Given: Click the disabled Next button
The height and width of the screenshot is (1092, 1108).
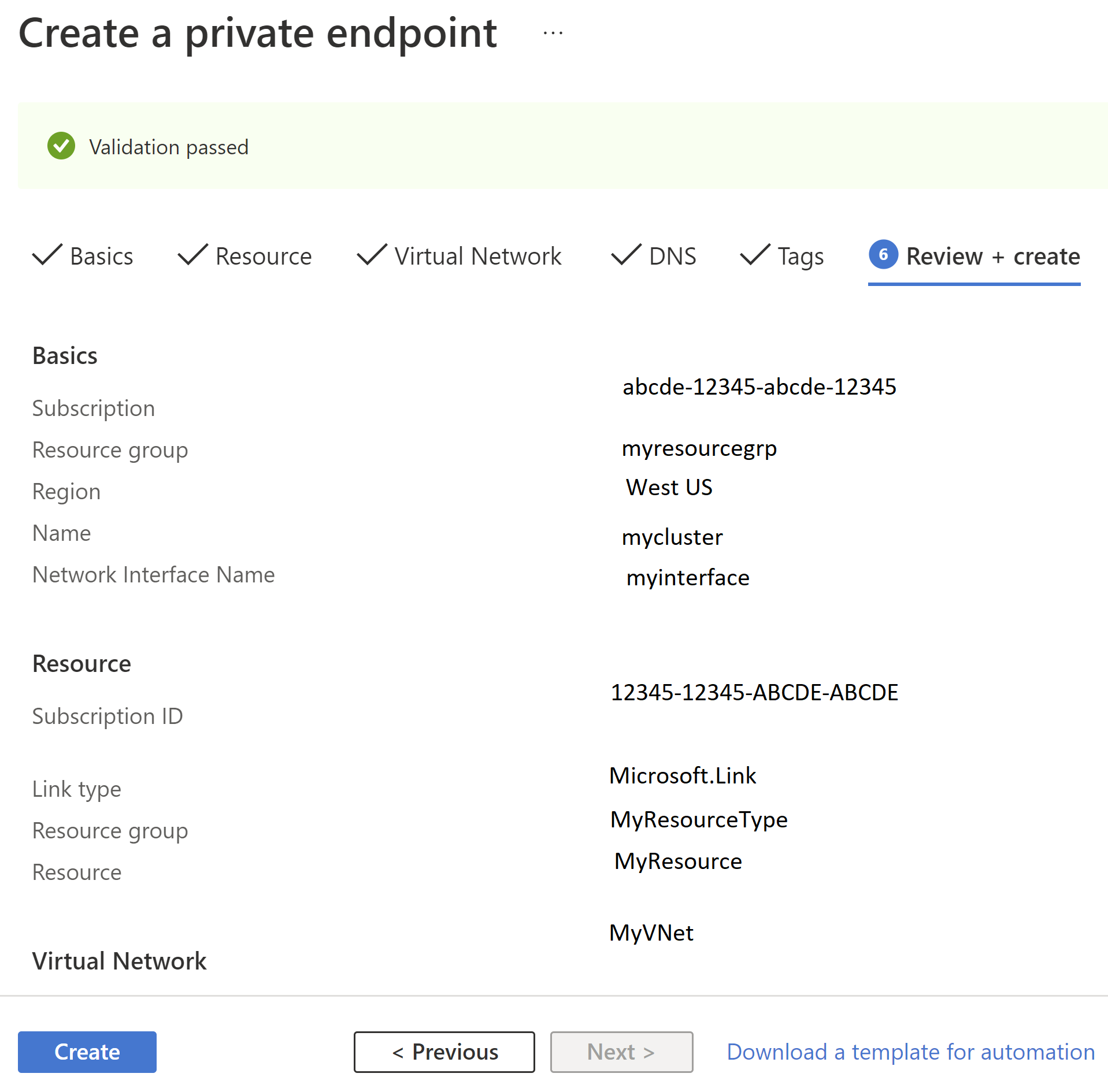Looking at the screenshot, I should point(621,1052).
